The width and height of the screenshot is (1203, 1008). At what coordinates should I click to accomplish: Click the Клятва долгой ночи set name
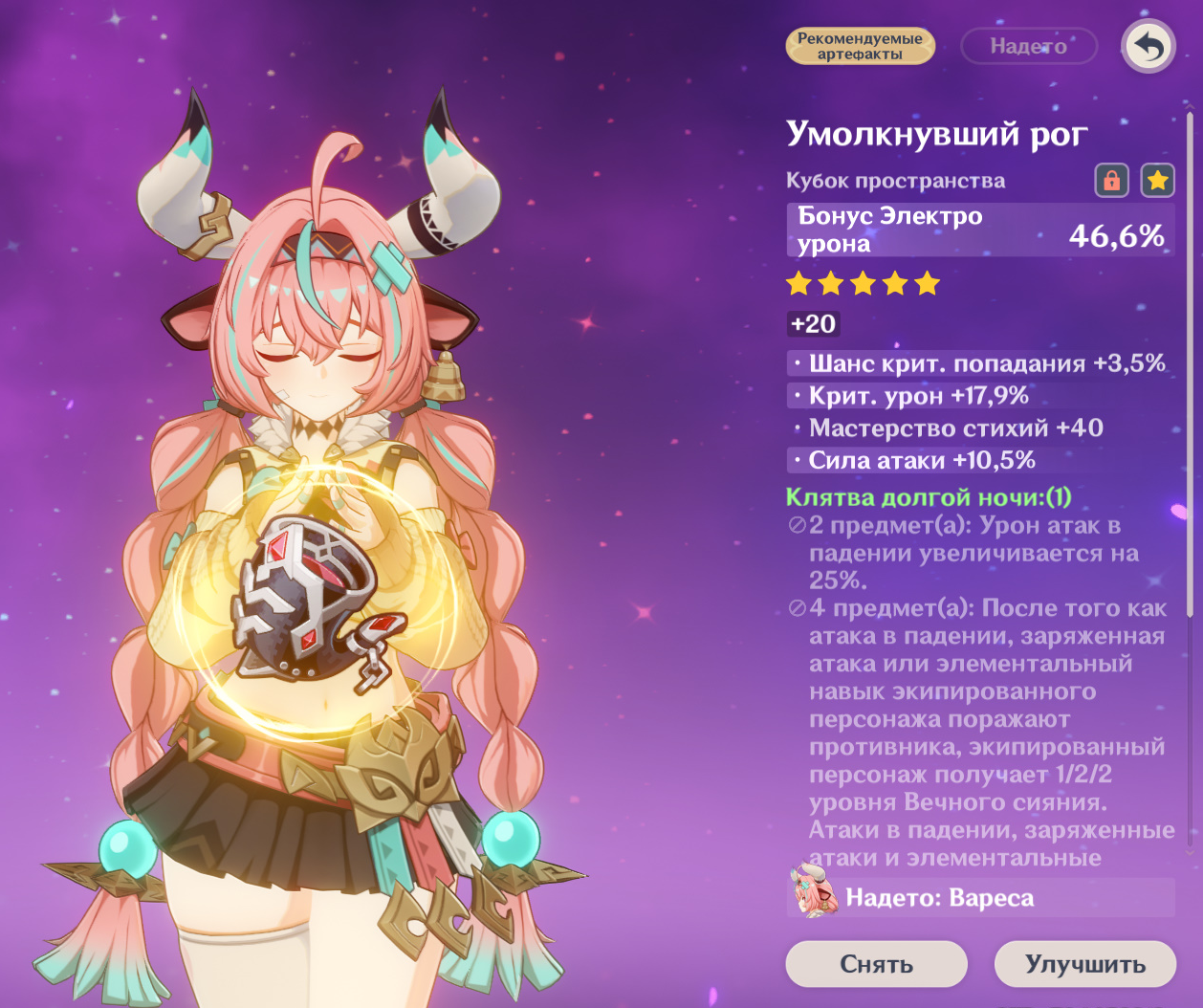[x=928, y=497]
